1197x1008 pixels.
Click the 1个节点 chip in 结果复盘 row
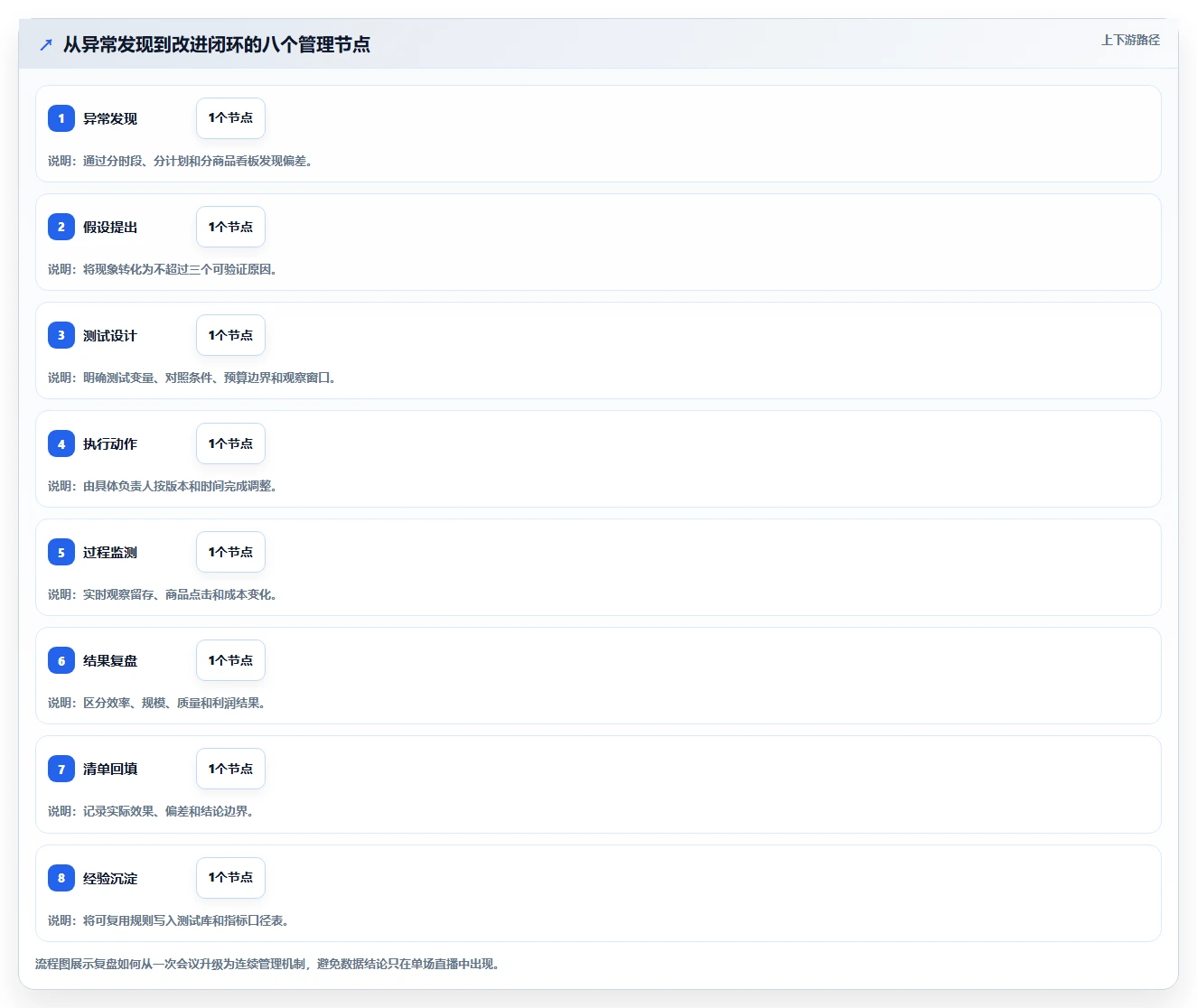coord(230,660)
